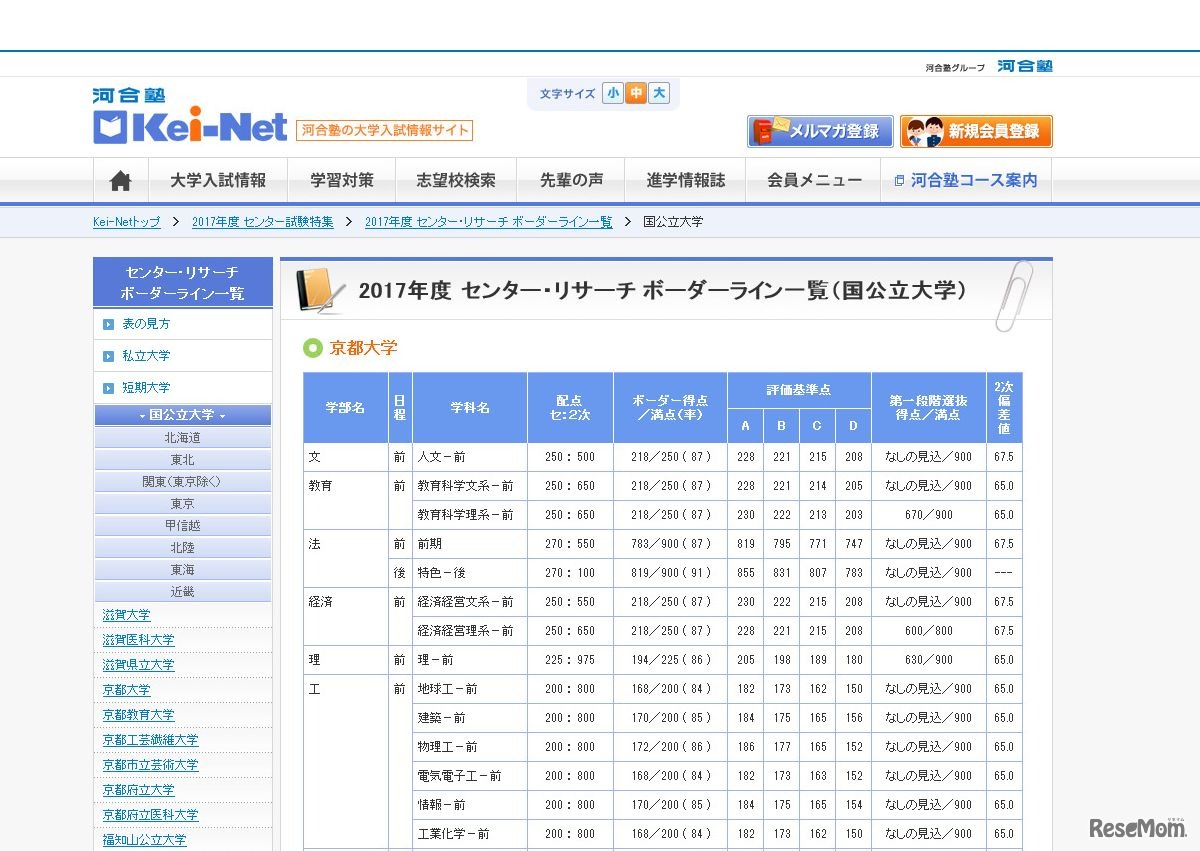Screen dimensions: 1200x851
Task: Switch font size to 小
Action: [613, 92]
